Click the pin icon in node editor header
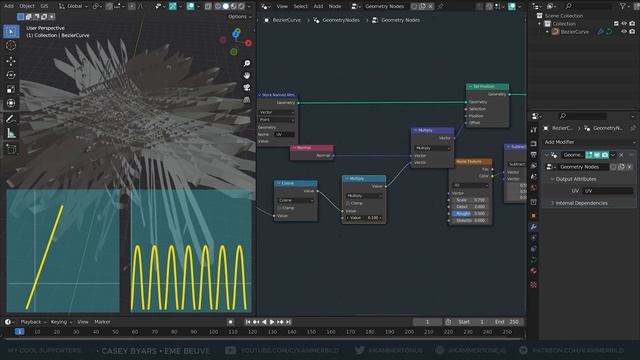Screen dimensions: 640x360 click(x=440, y=6)
